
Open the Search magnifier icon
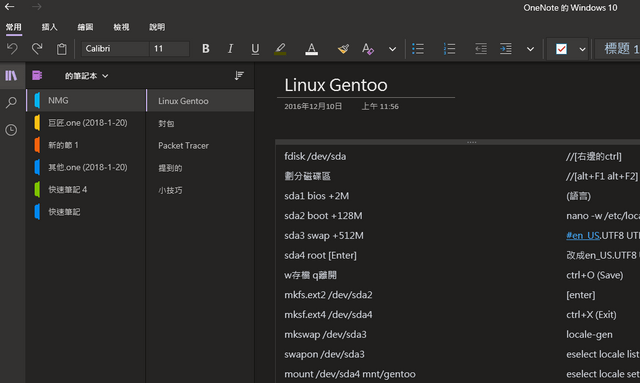pos(11,102)
